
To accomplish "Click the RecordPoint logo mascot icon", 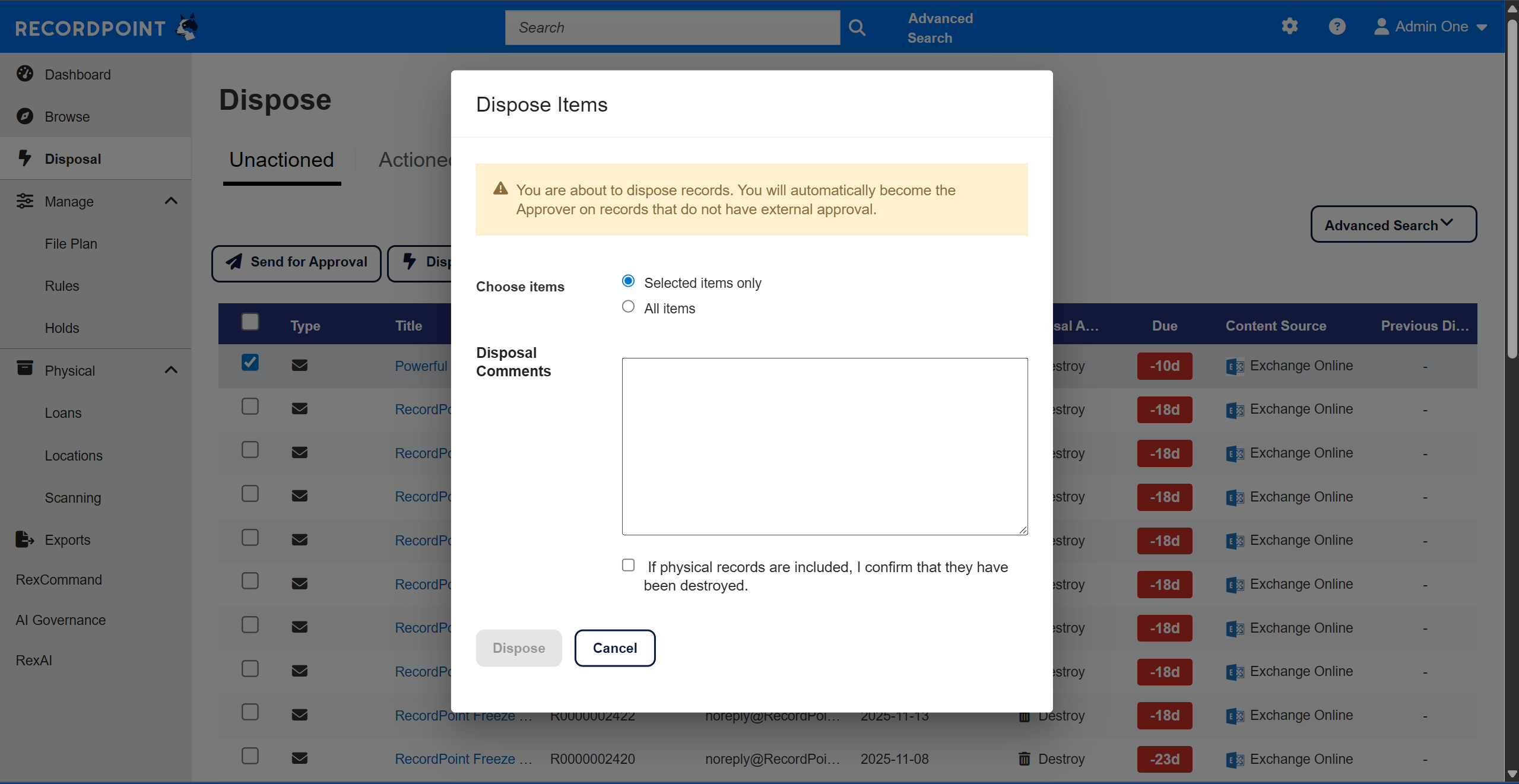I will coord(188,27).
